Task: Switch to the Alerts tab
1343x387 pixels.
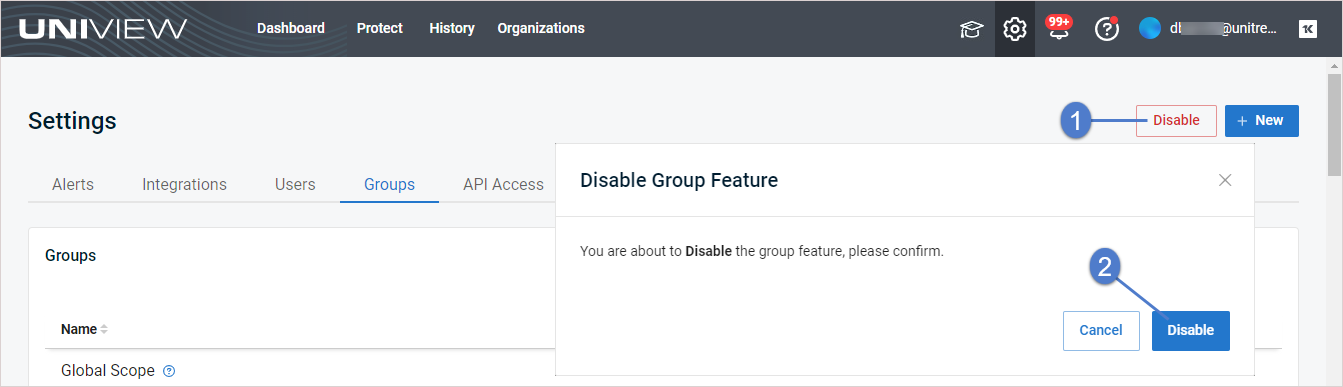Action: (x=73, y=184)
